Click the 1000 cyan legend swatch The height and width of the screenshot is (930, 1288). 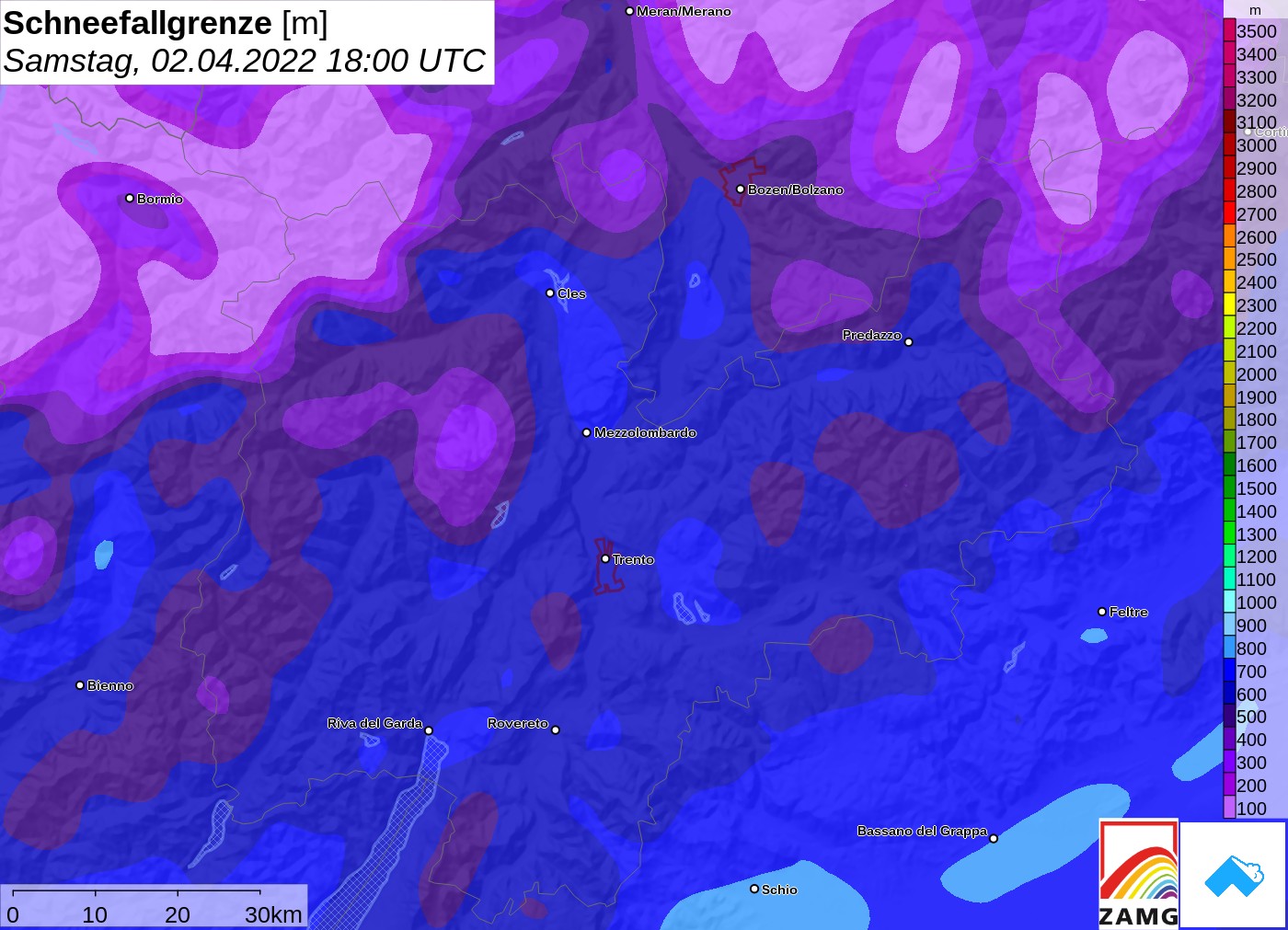[x=1229, y=602]
